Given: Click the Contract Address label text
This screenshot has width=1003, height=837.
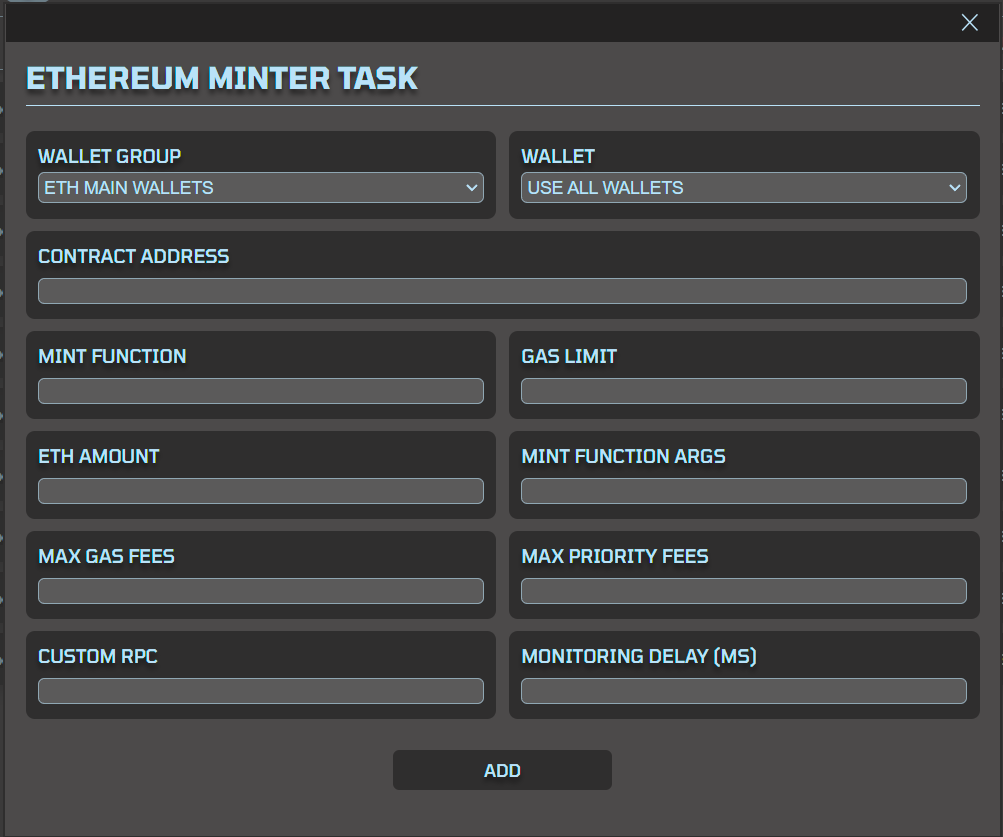Looking at the screenshot, I should [134, 256].
